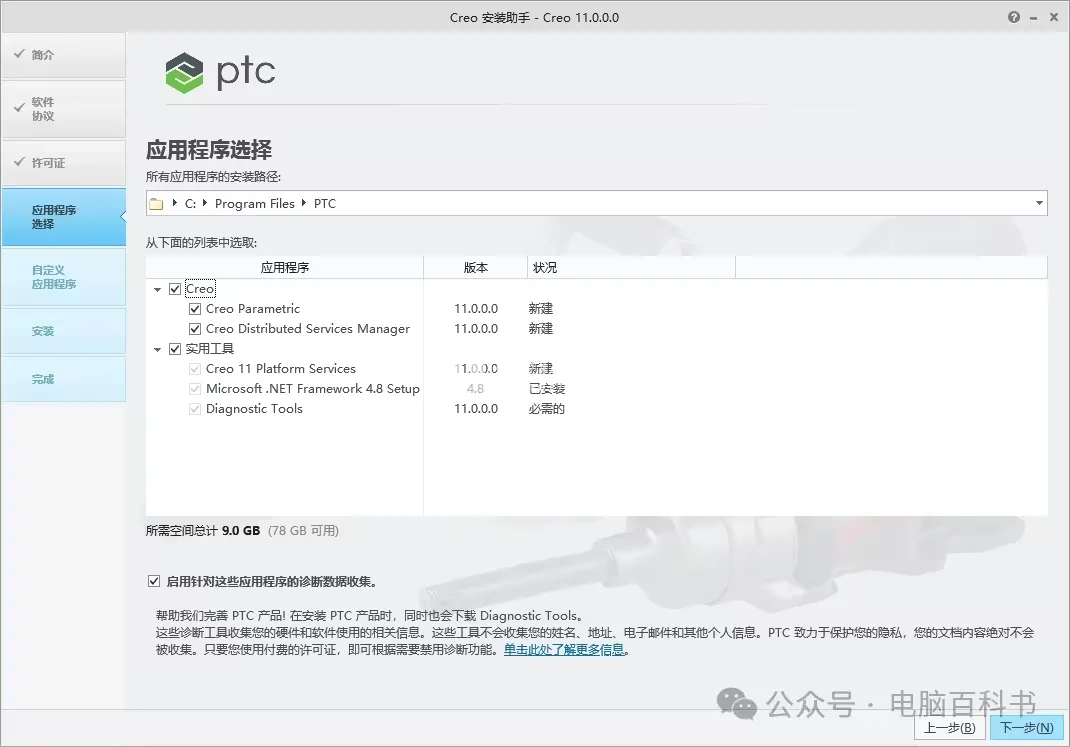Click the 状况 column header
Image resolution: width=1070 pixels, height=747 pixels.
(631, 267)
